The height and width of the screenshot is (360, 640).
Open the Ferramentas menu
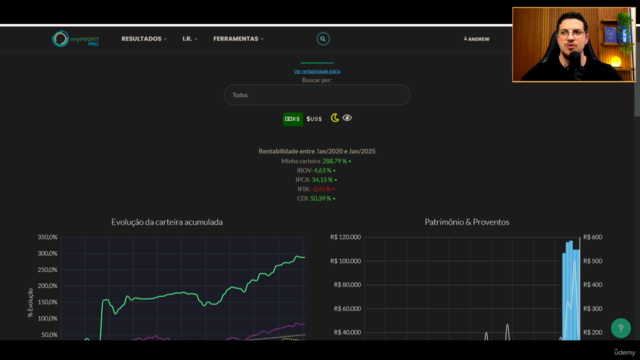coord(238,39)
